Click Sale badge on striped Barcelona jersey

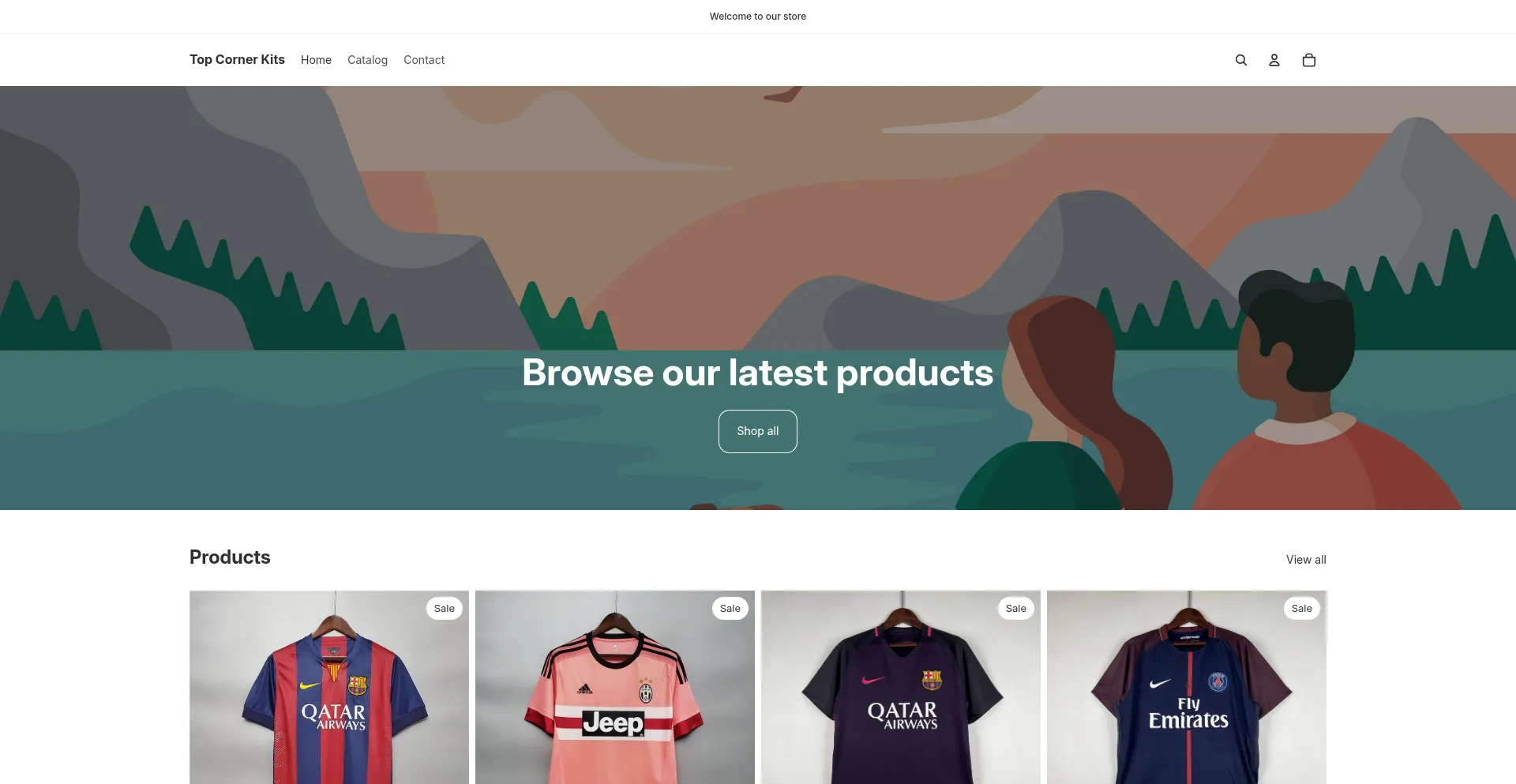(x=445, y=609)
